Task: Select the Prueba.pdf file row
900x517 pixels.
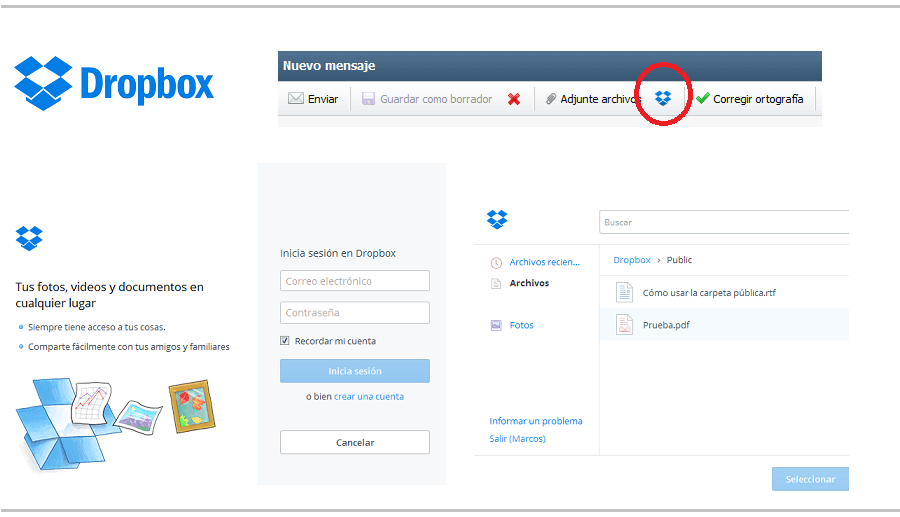Action: pyautogui.click(x=724, y=325)
